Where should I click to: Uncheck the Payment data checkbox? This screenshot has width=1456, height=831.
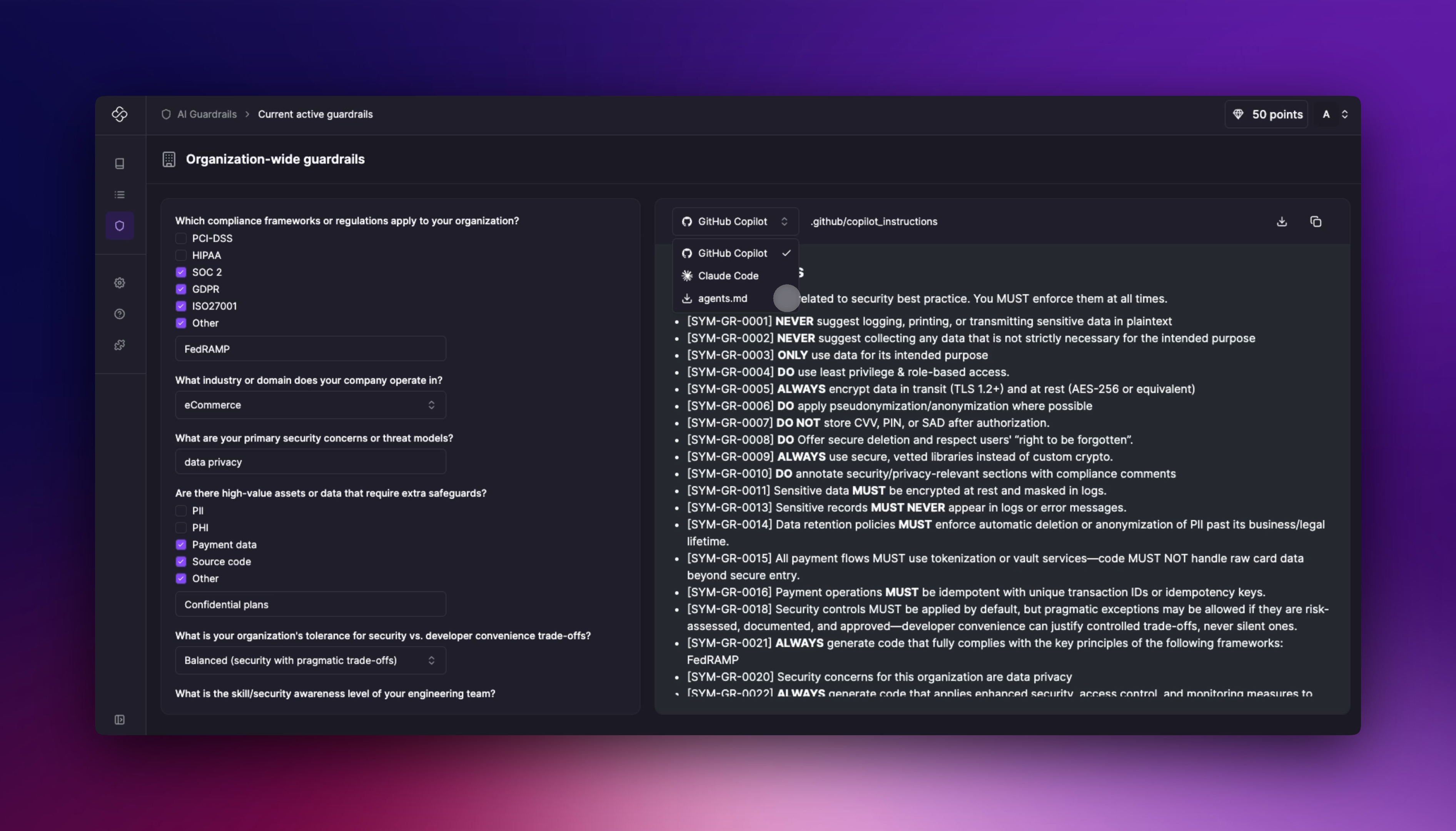pos(181,544)
